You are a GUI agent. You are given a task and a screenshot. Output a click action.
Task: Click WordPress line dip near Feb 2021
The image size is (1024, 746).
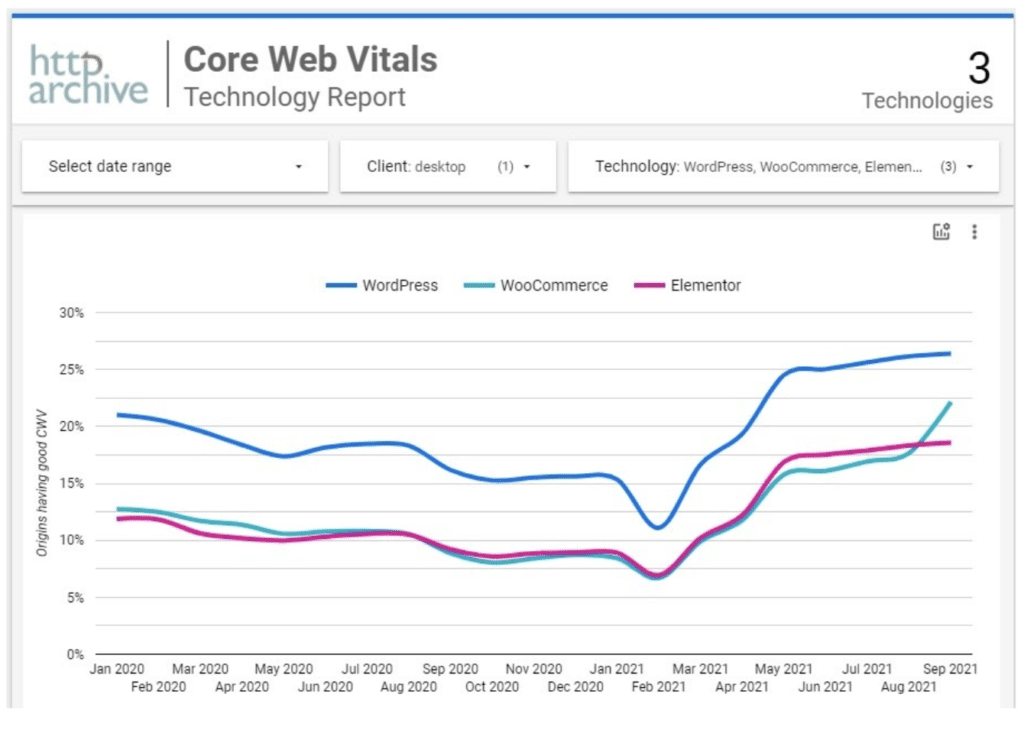tap(656, 527)
